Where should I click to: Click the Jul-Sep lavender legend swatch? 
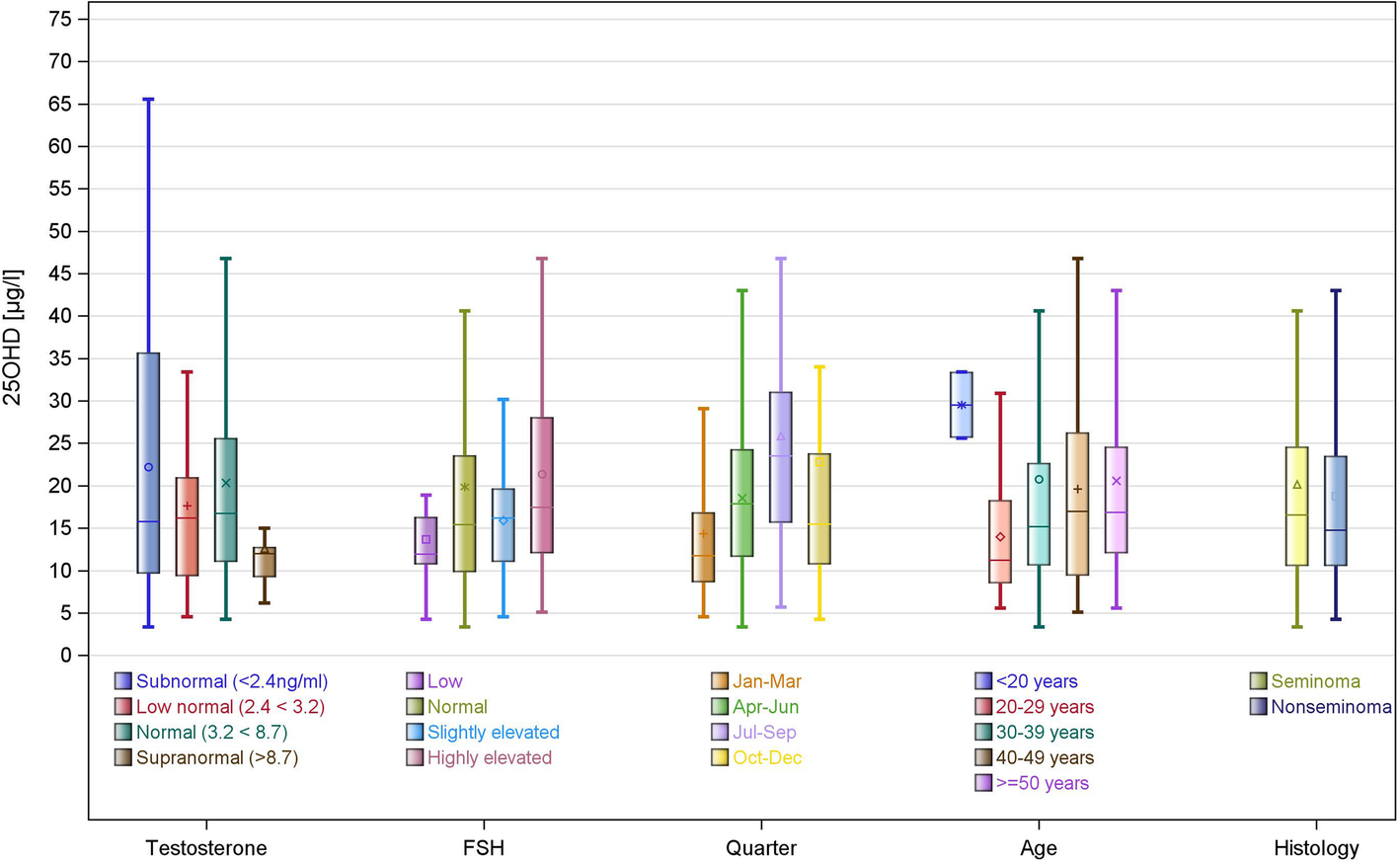[x=720, y=733]
